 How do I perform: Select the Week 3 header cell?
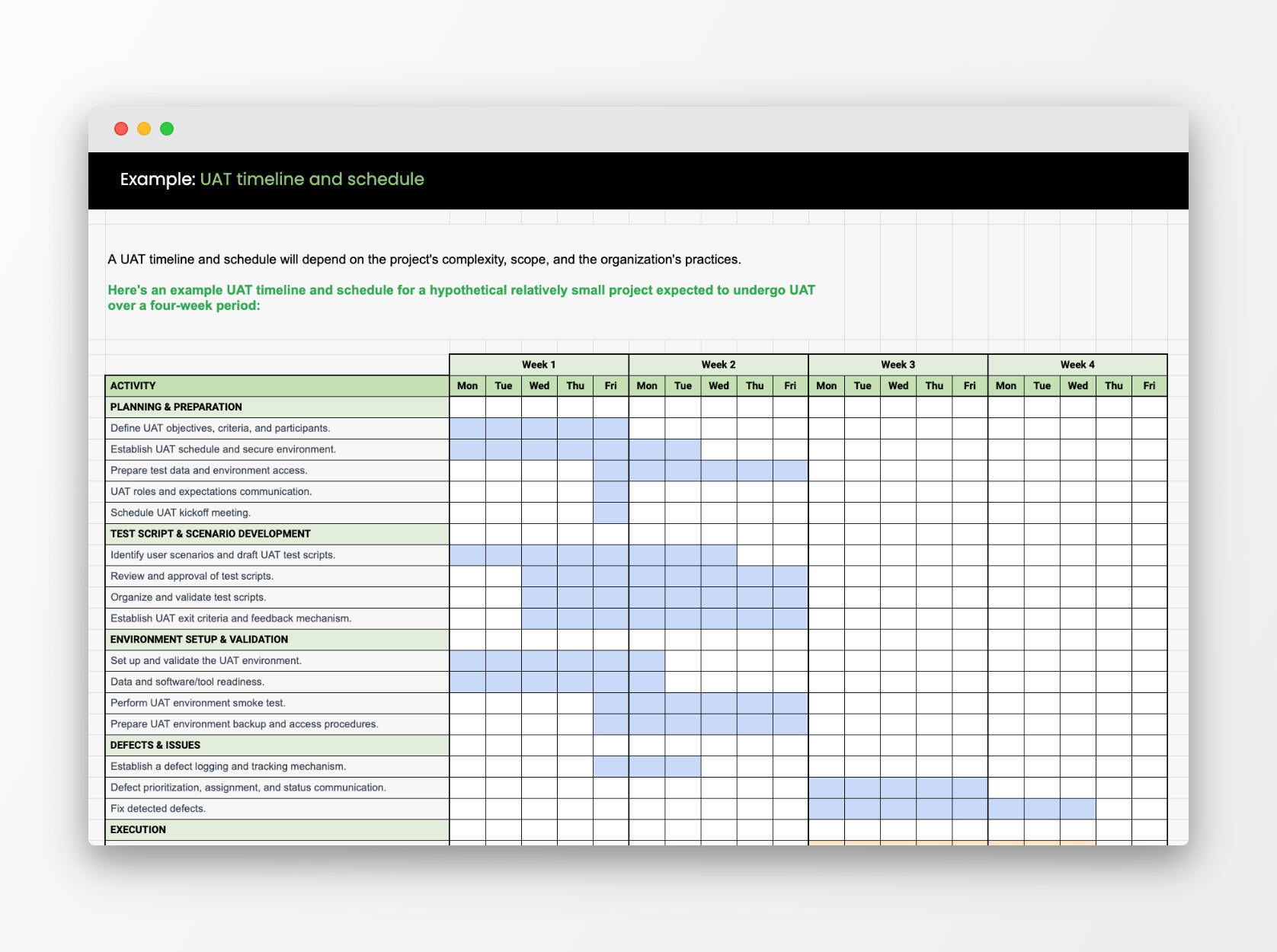(x=898, y=365)
